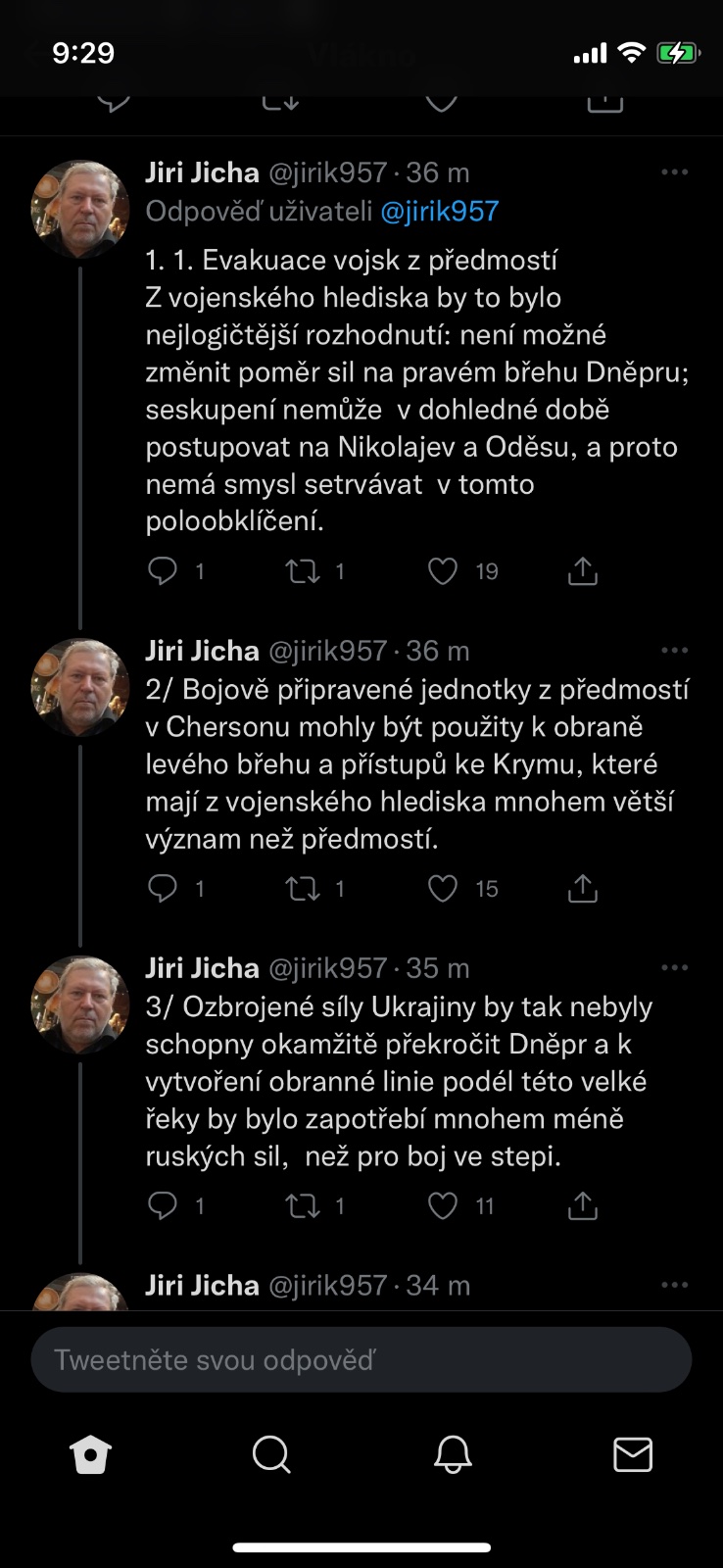Viewport: 723px width, 1568px height.
Task: Open more options for the 2/ Bojově tweet
Action: click(675, 651)
